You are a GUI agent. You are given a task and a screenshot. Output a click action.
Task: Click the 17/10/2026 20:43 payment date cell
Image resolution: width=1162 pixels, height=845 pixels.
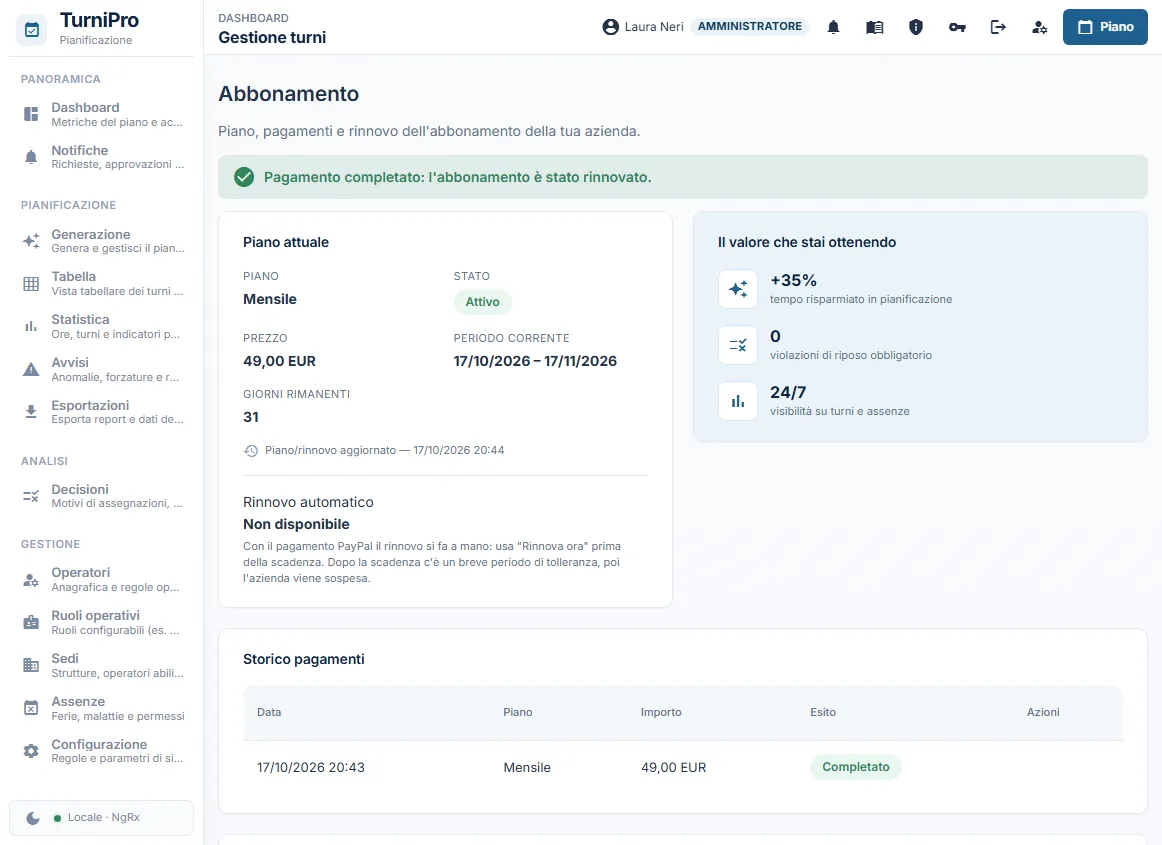[x=311, y=768]
